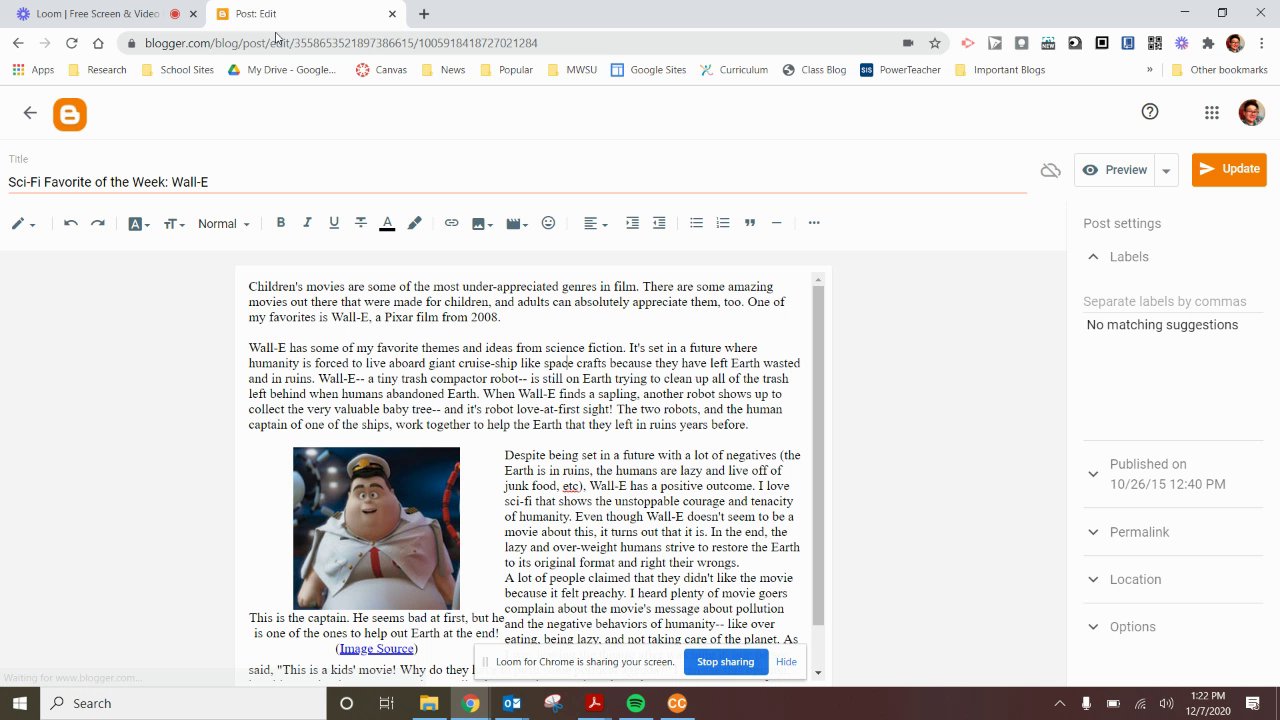Toggle italic formatting
Image resolution: width=1280 pixels, height=720 pixels.
[307, 223]
